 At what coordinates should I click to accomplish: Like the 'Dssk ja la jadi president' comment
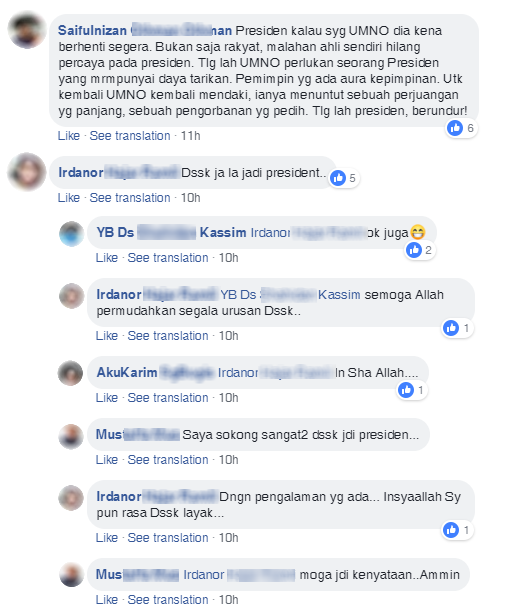pos(69,198)
